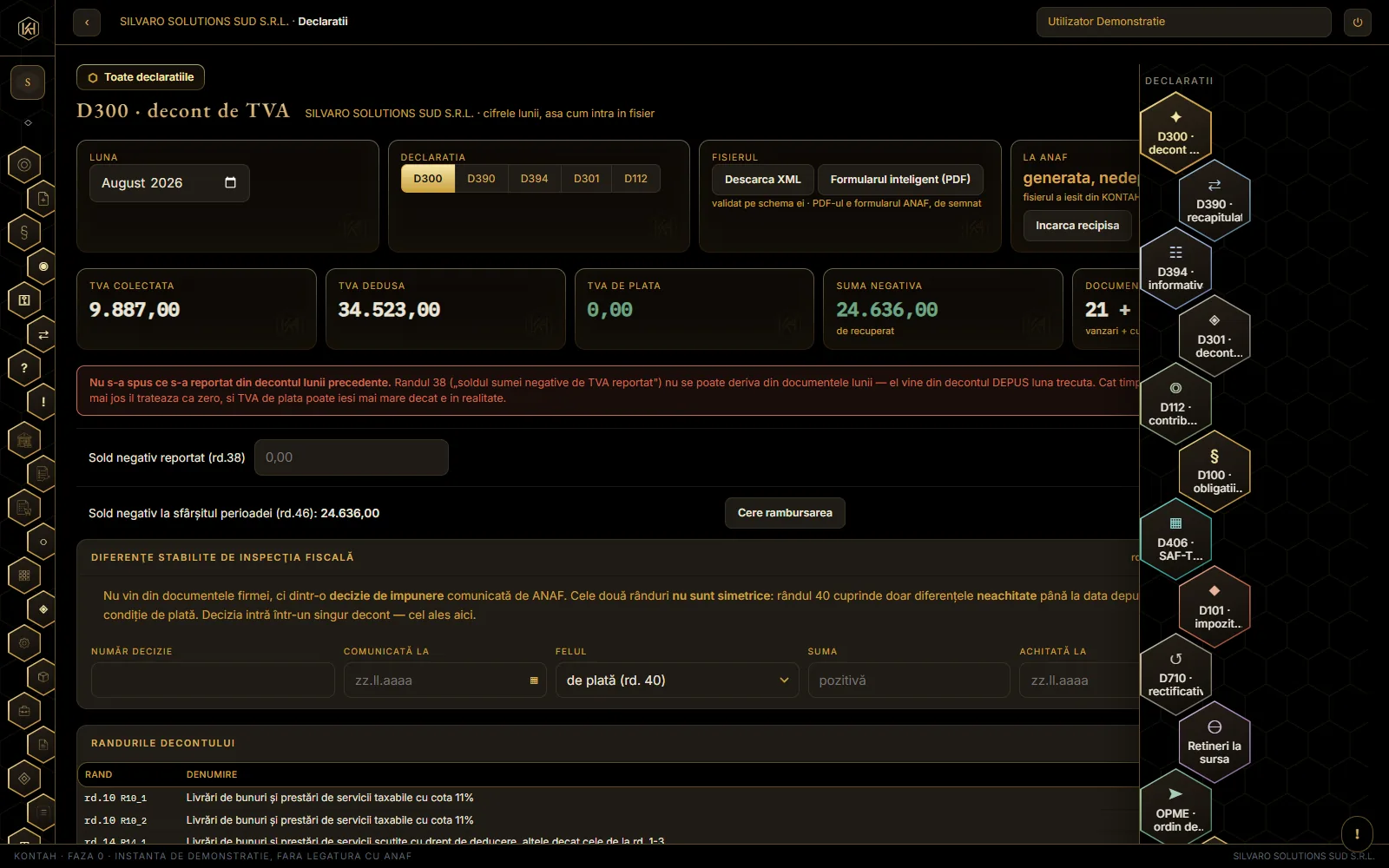Switch to the D390 declaration tab
Viewport: 1389px width, 868px height.
481,179
